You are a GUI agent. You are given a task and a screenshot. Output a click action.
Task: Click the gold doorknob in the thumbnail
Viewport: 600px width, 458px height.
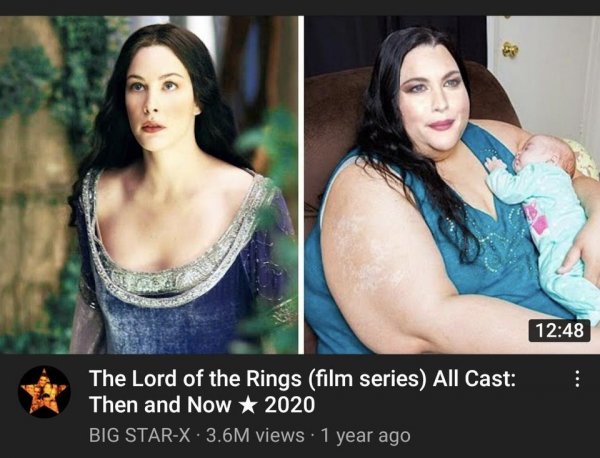(x=510, y=50)
